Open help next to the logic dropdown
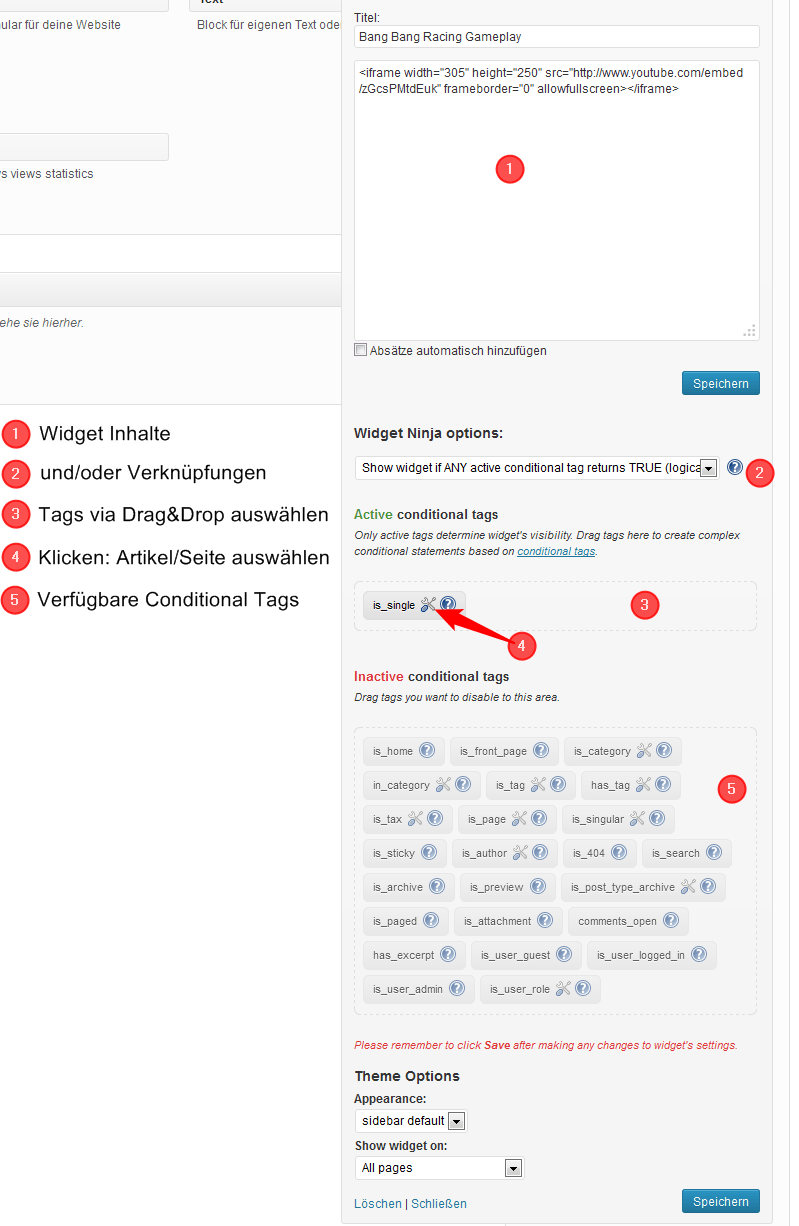 tap(735, 467)
